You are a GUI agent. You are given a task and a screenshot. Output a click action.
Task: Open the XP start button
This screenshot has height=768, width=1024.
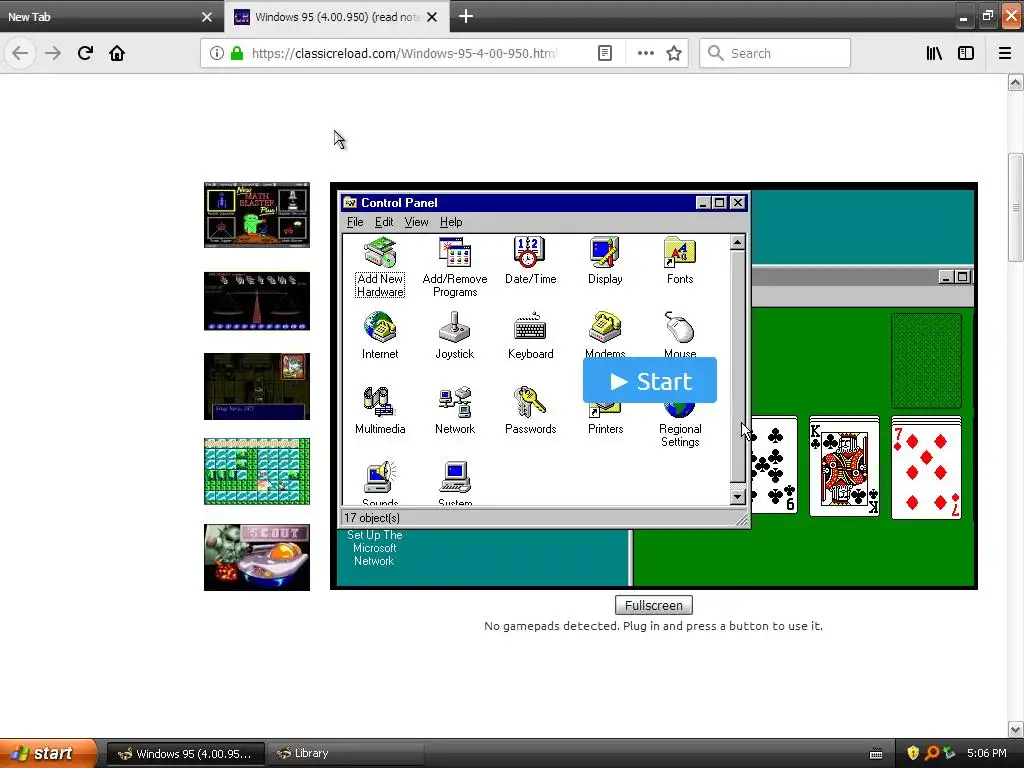coord(48,753)
